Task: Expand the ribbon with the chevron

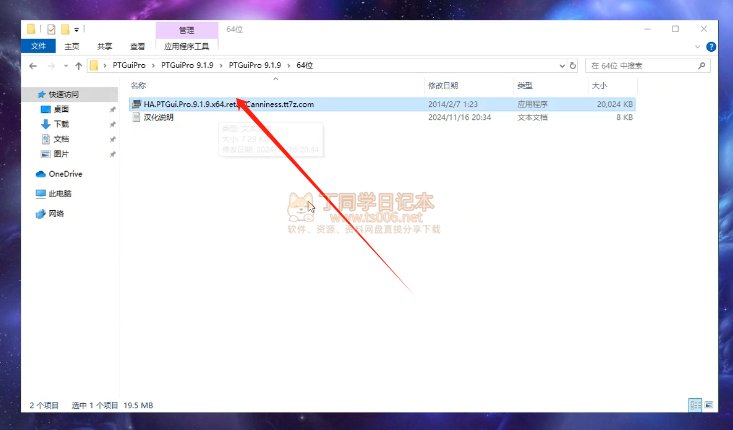Action: (697, 47)
